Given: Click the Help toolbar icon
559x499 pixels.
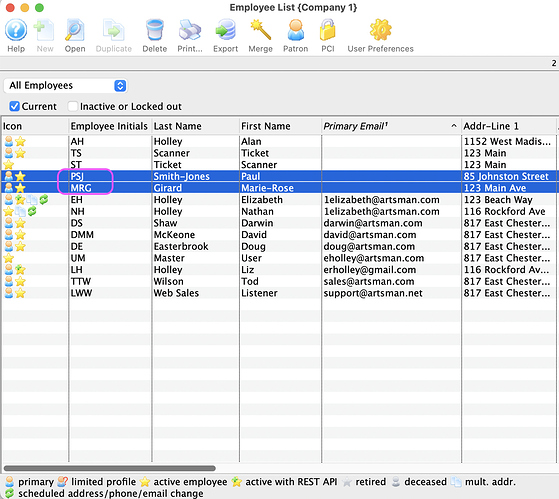Looking at the screenshot, I should [16, 30].
